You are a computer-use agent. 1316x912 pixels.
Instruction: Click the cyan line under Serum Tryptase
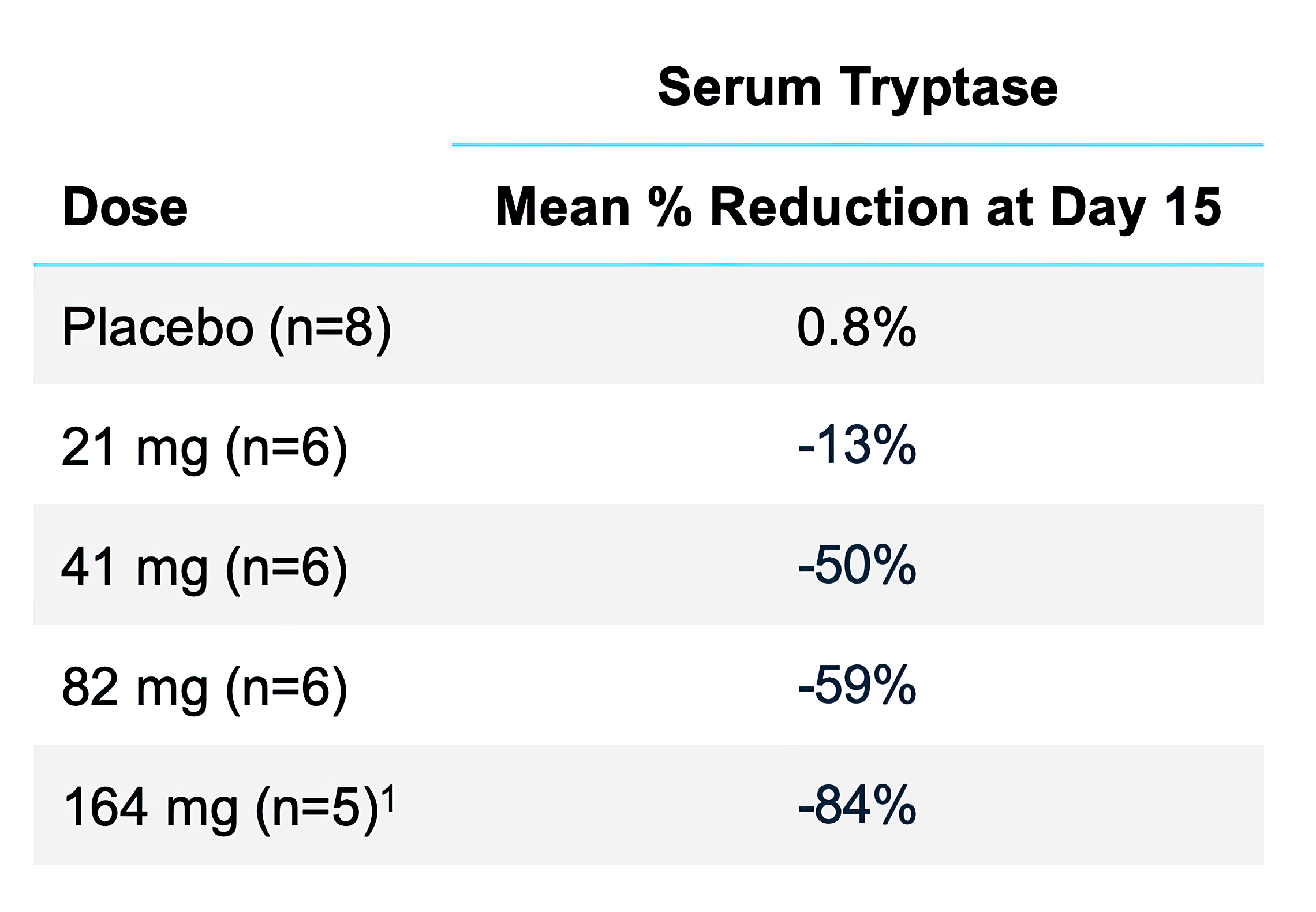click(x=857, y=144)
